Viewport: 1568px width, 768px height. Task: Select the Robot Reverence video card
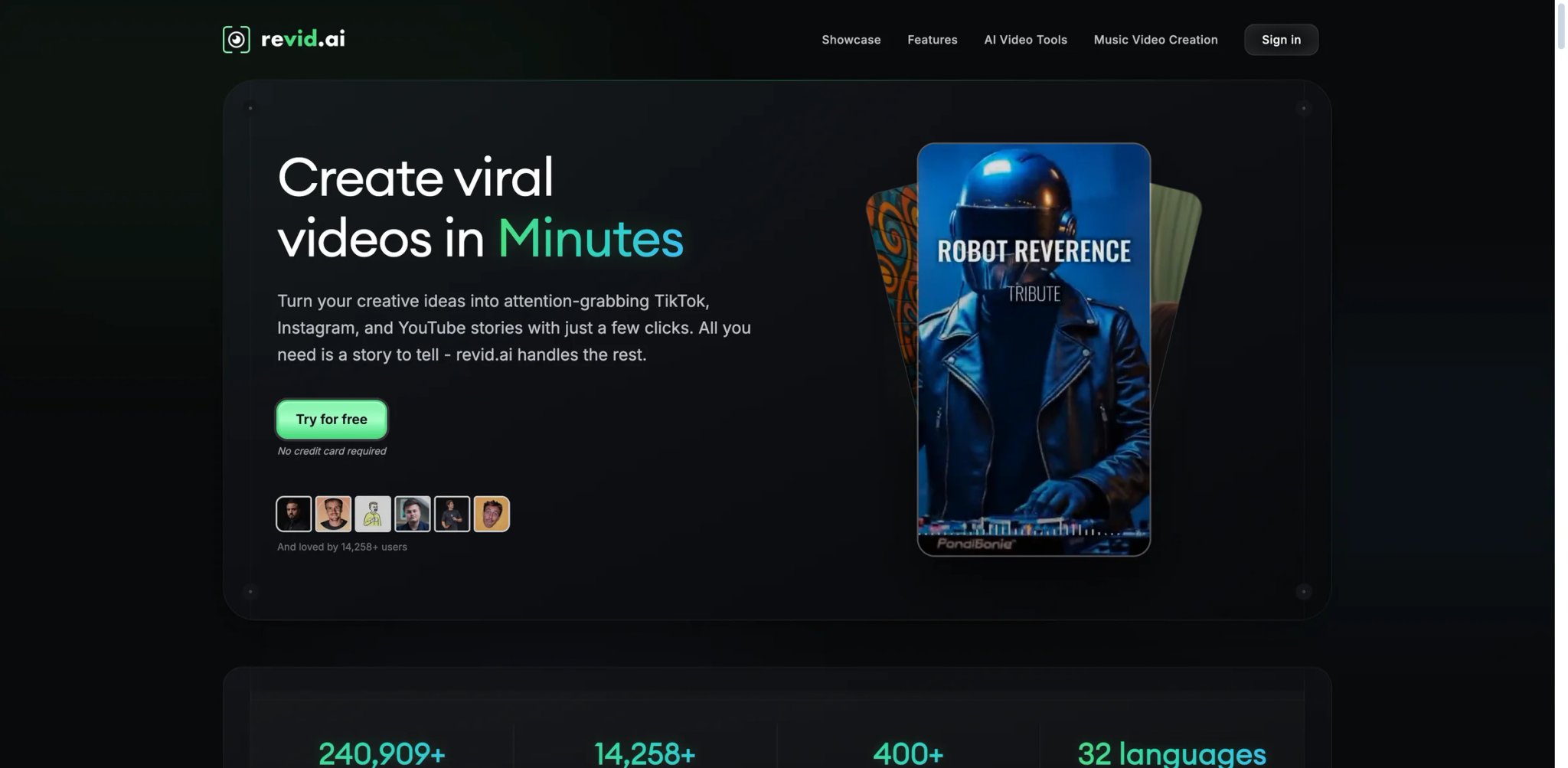pyautogui.click(x=1034, y=349)
